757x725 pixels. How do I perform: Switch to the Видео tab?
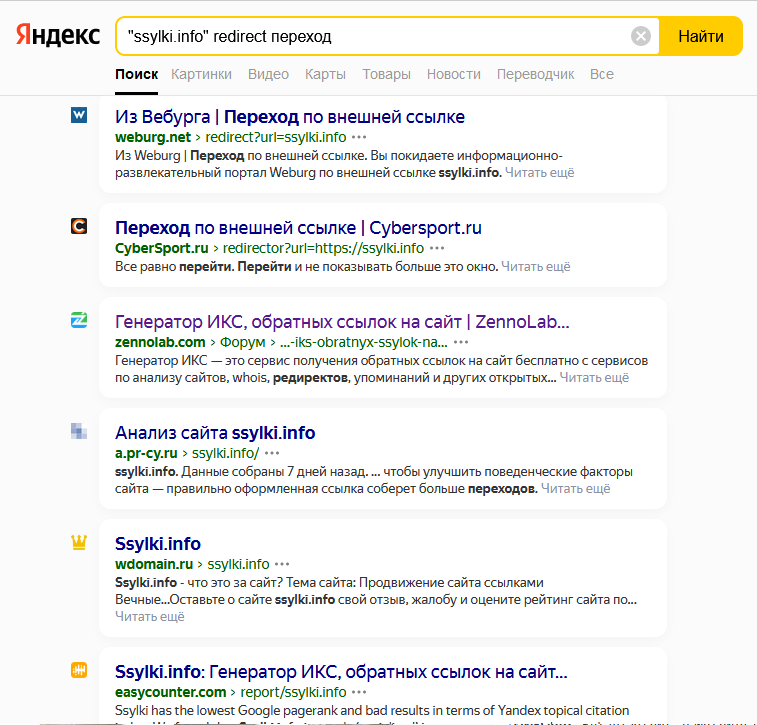click(x=268, y=74)
